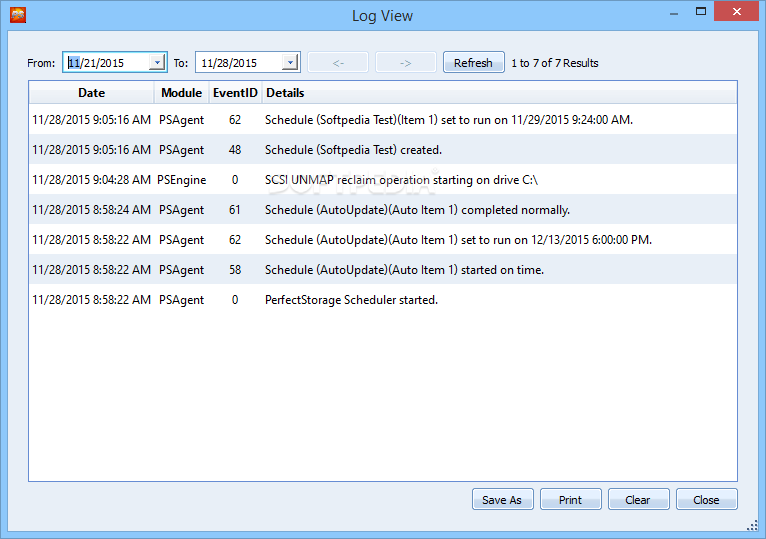Clear the log entries
766x539 pixels.
click(638, 499)
